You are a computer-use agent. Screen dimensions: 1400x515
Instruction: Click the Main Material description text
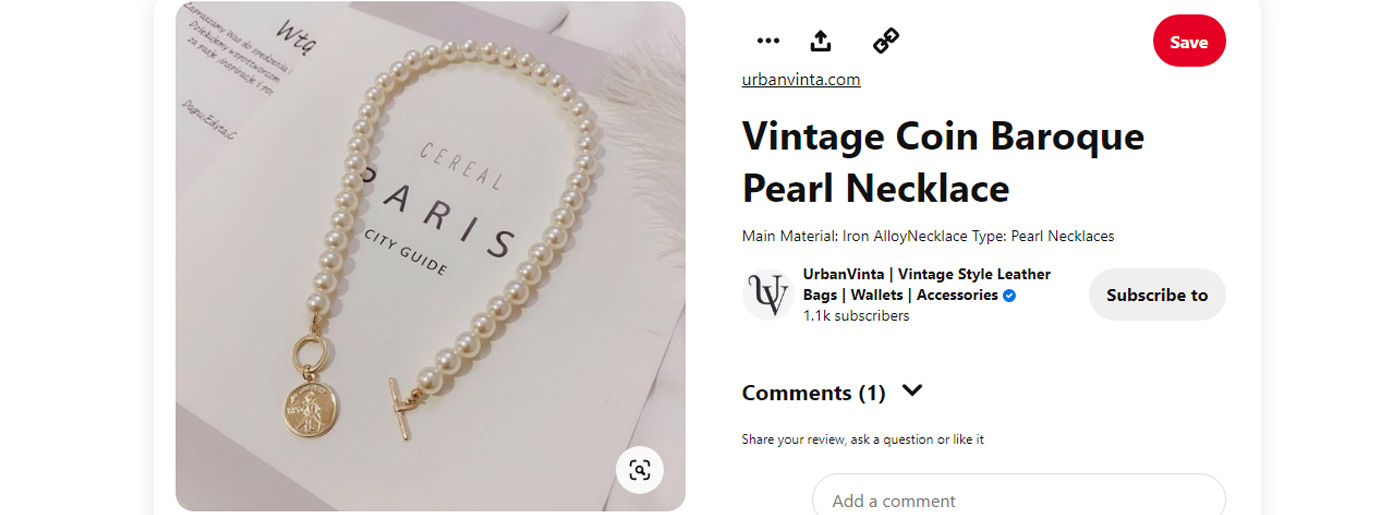pos(927,237)
